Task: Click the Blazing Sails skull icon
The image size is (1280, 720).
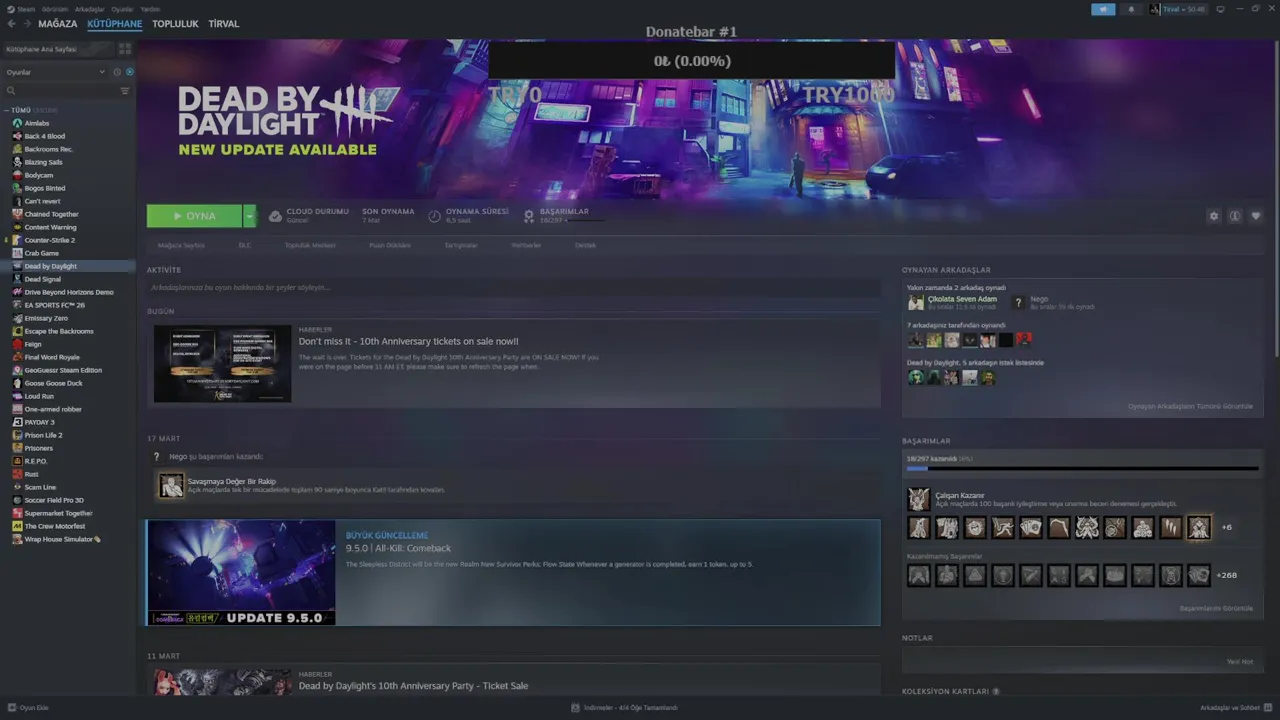Action: coord(17,162)
